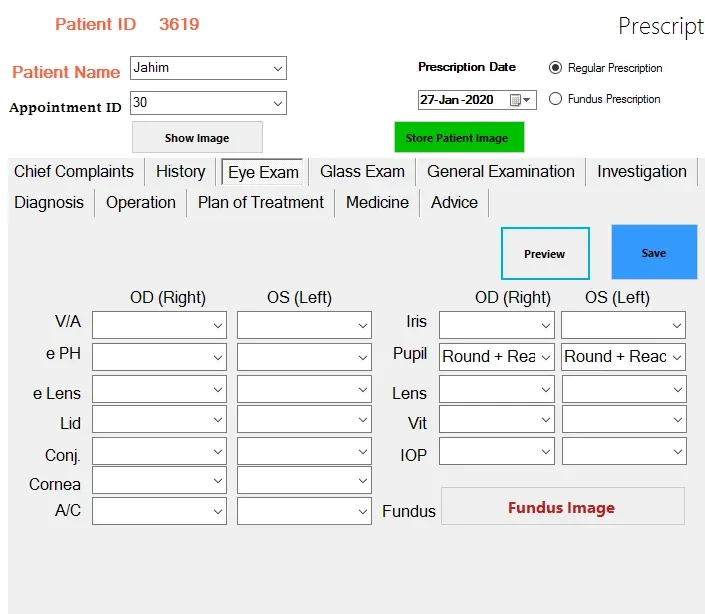The width and height of the screenshot is (705, 614).
Task: Open the General Examination tab
Action: point(501,171)
